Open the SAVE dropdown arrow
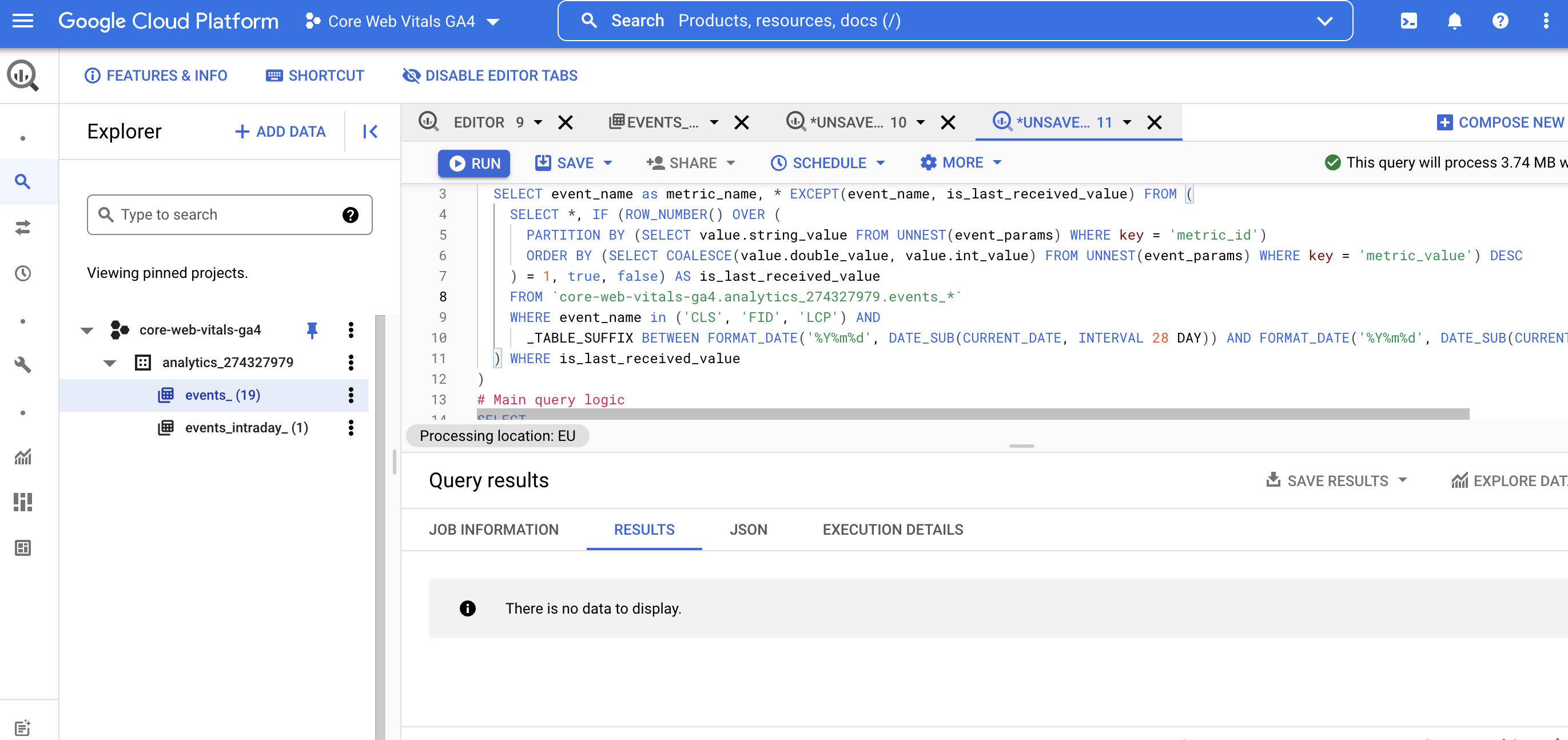Viewport: 1568px width, 740px height. [610, 162]
